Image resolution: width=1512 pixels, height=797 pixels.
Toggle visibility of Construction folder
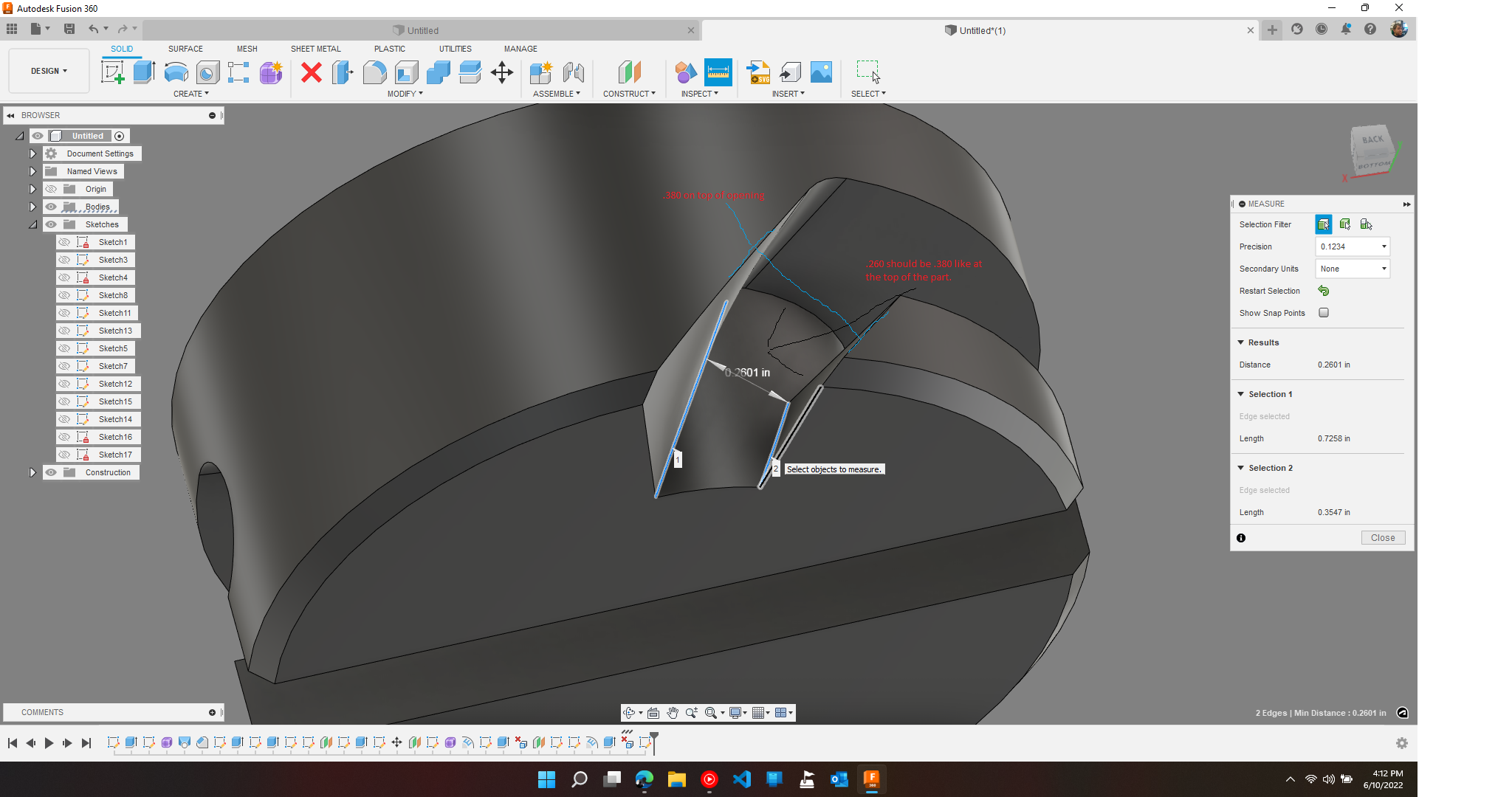click(x=50, y=471)
